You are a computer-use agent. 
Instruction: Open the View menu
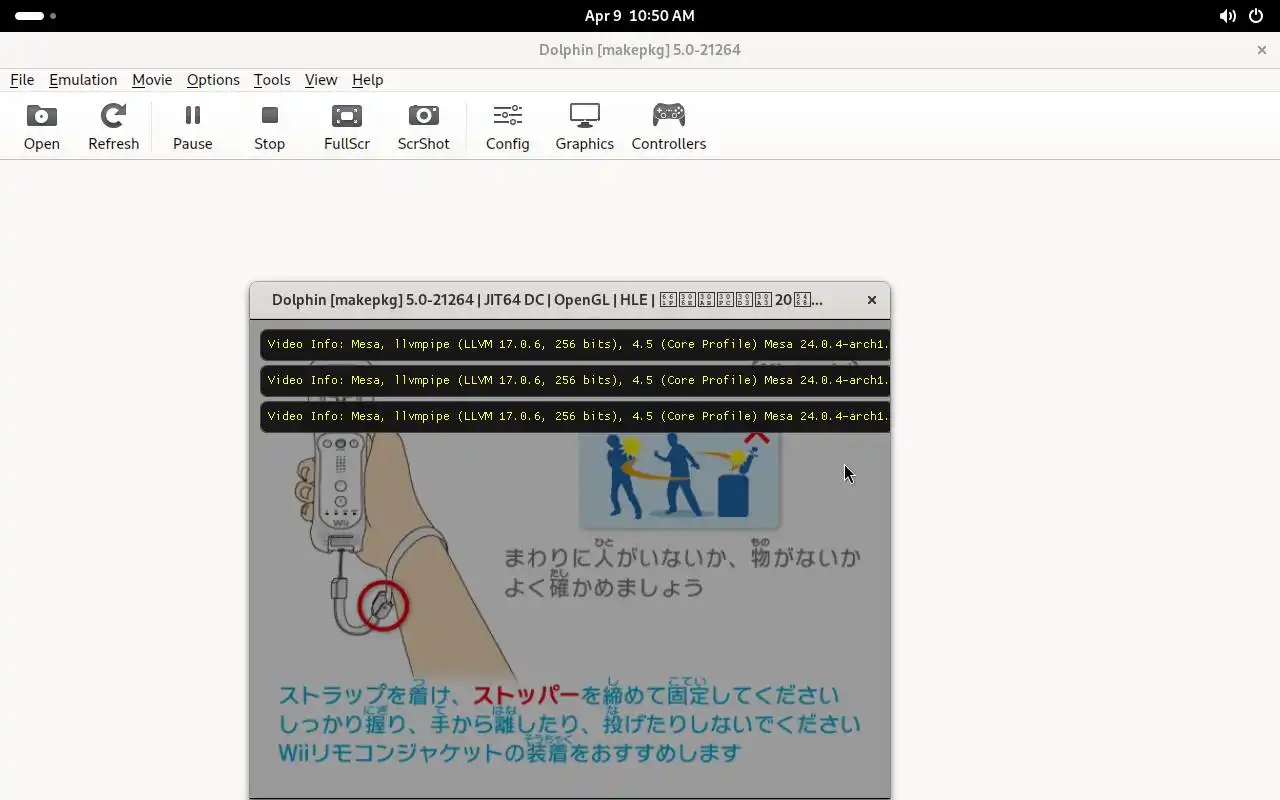[321, 80]
